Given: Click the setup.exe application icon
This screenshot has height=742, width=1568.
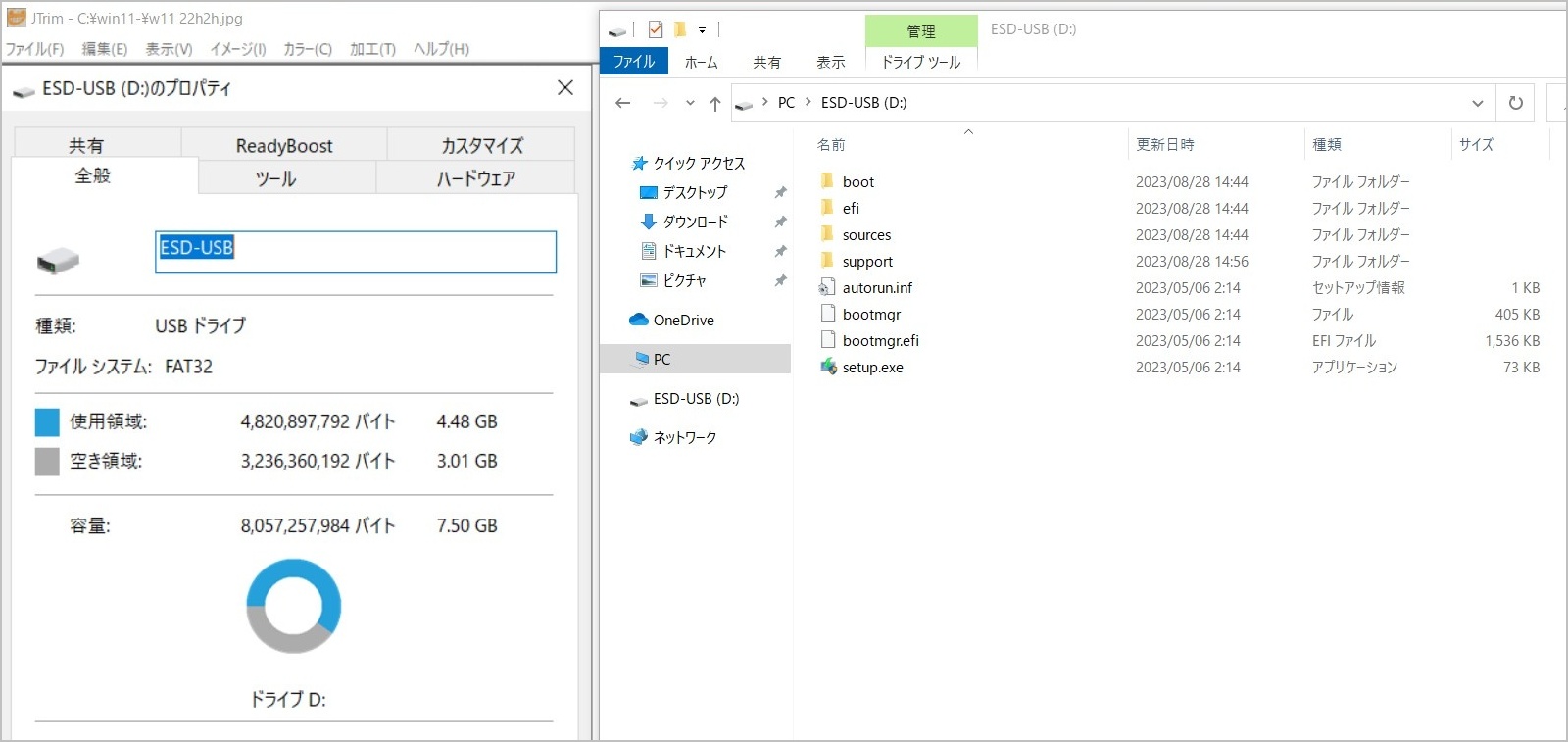Looking at the screenshot, I should (827, 367).
